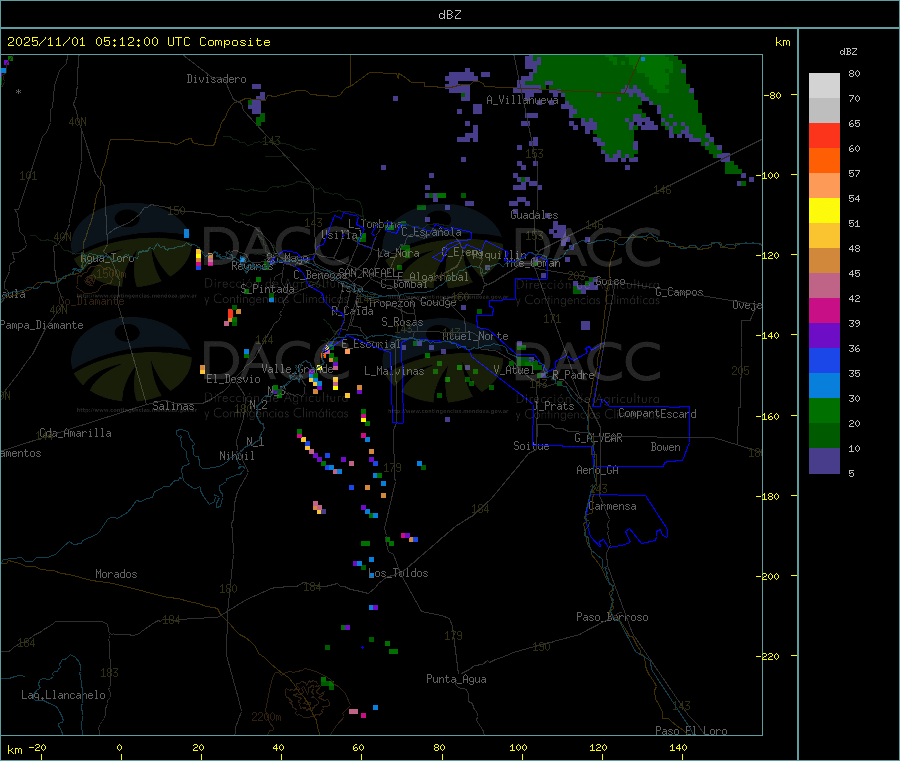
Task: Click the Punta_Agua label
Action: pyautogui.click(x=456, y=679)
